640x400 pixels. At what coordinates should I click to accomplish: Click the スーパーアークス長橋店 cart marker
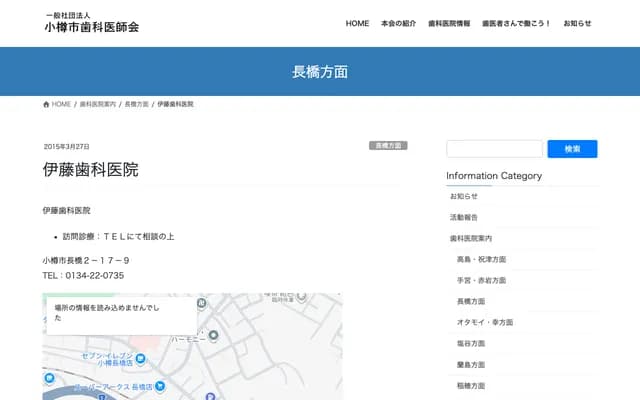[x=159, y=386]
